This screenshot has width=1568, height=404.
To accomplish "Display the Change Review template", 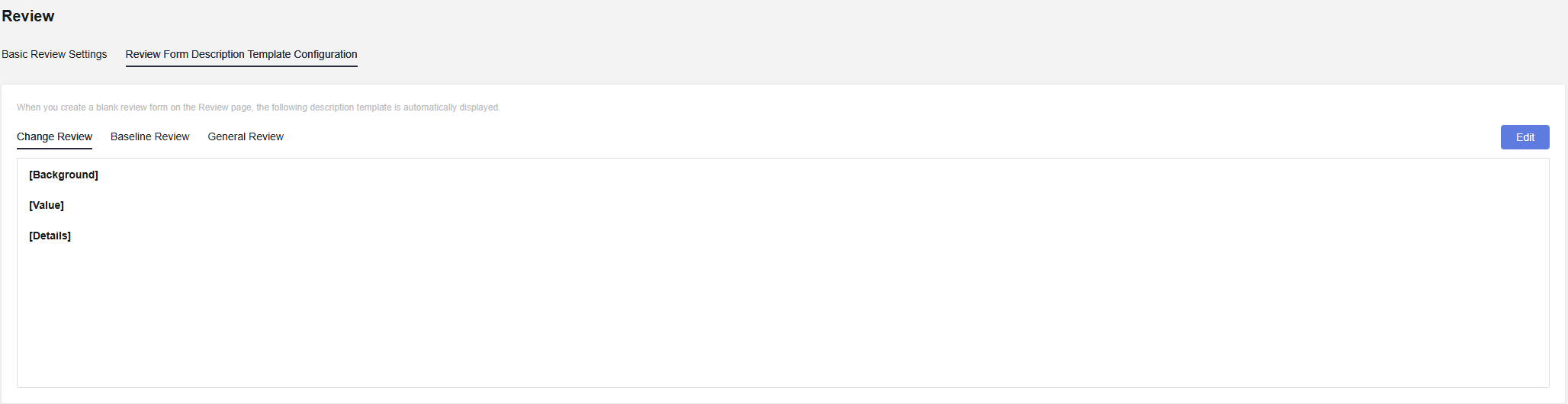I will (54, 136).
